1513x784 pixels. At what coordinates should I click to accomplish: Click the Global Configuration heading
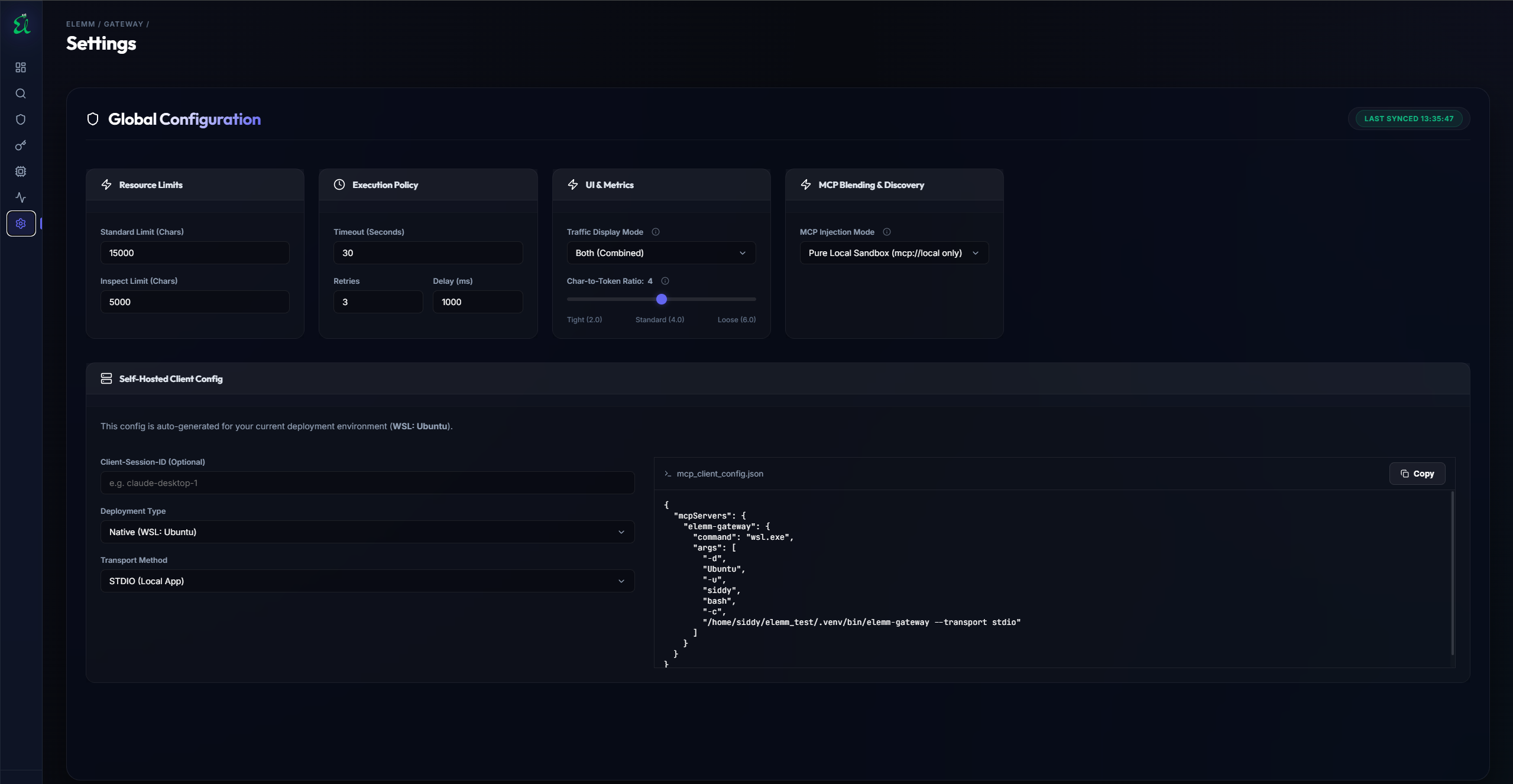pyautogui.click(x=184, y=119)
